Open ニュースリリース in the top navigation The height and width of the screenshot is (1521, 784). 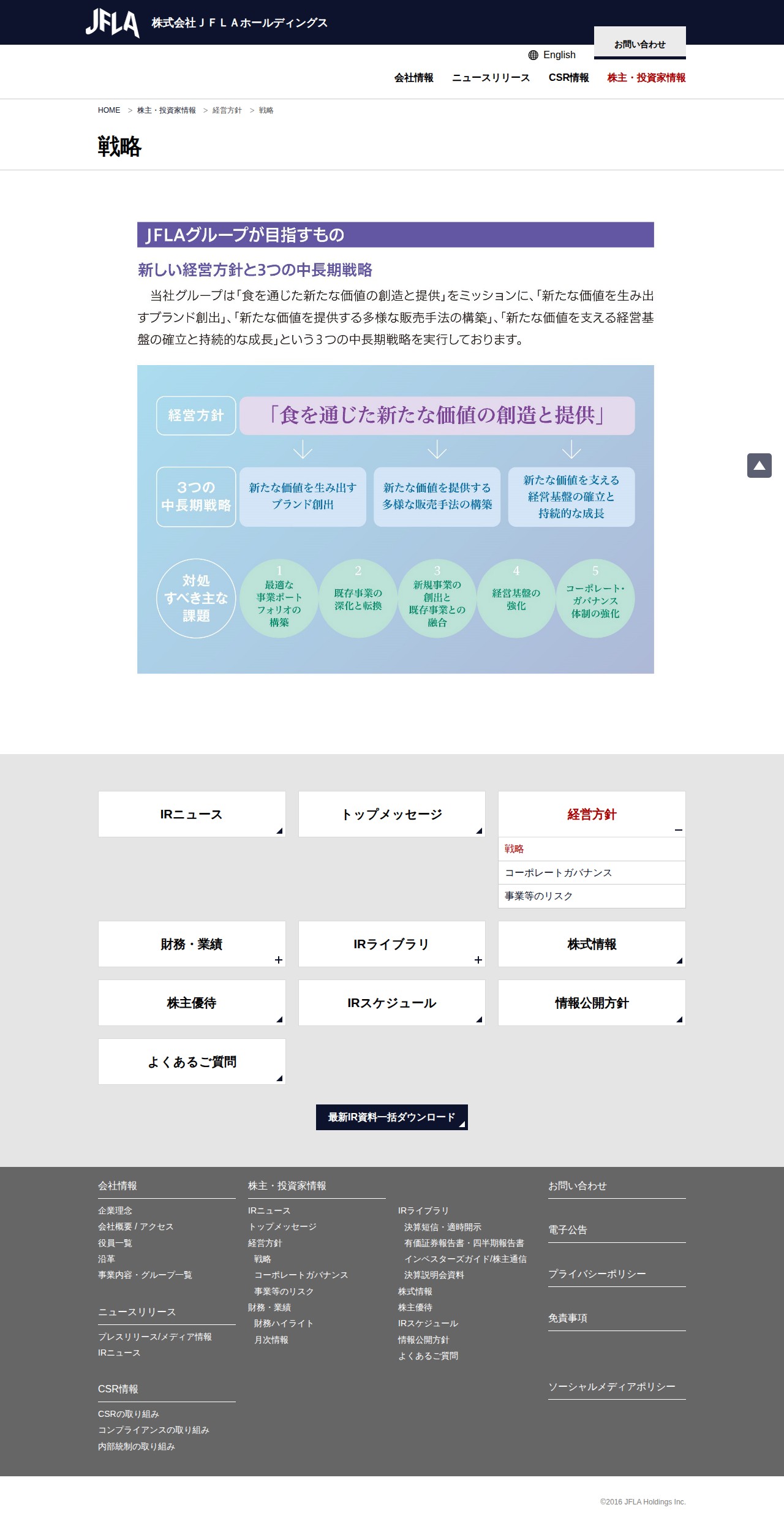491,78
